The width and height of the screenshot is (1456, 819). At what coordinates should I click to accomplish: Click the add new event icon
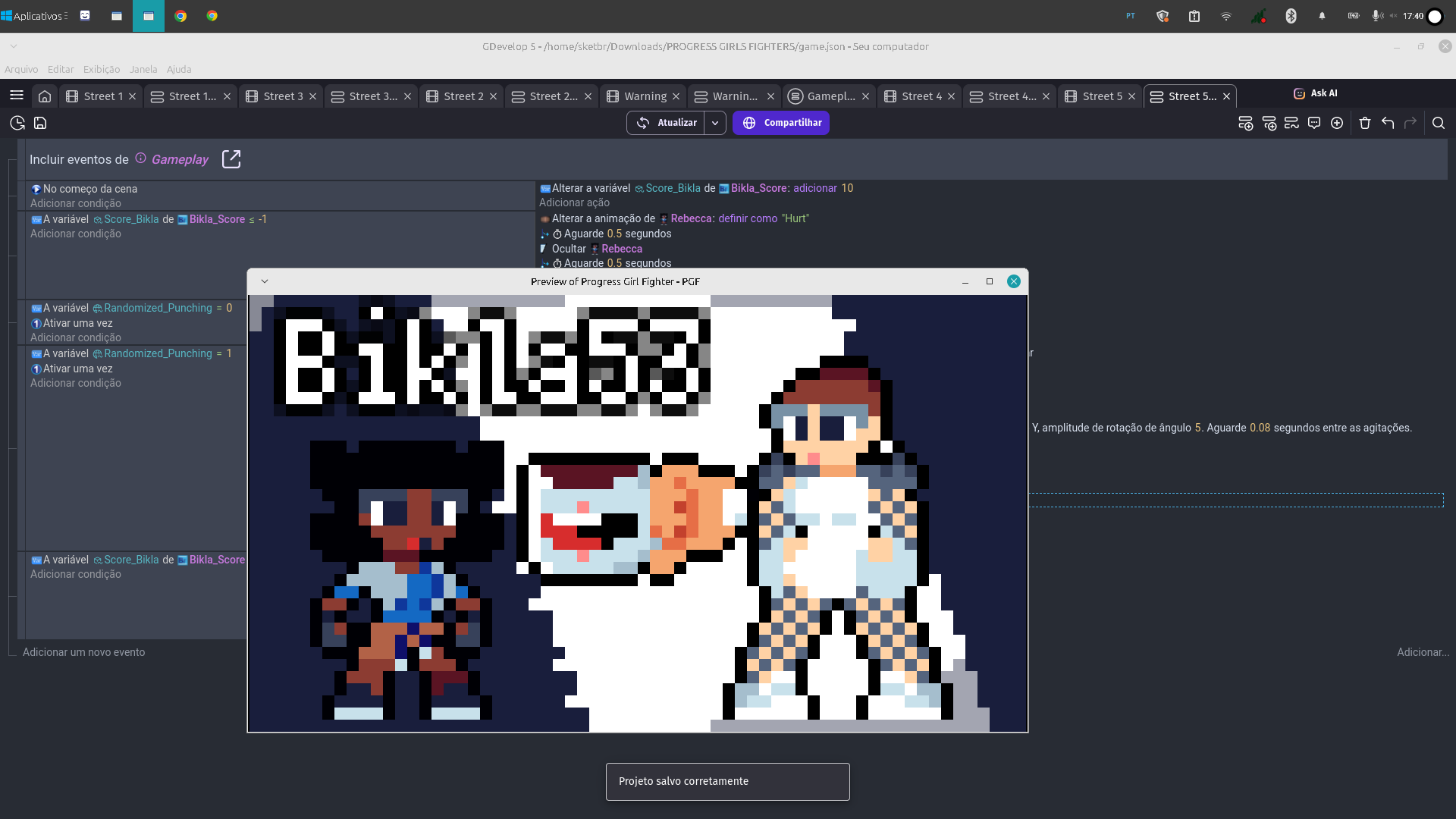point(1245,123)
